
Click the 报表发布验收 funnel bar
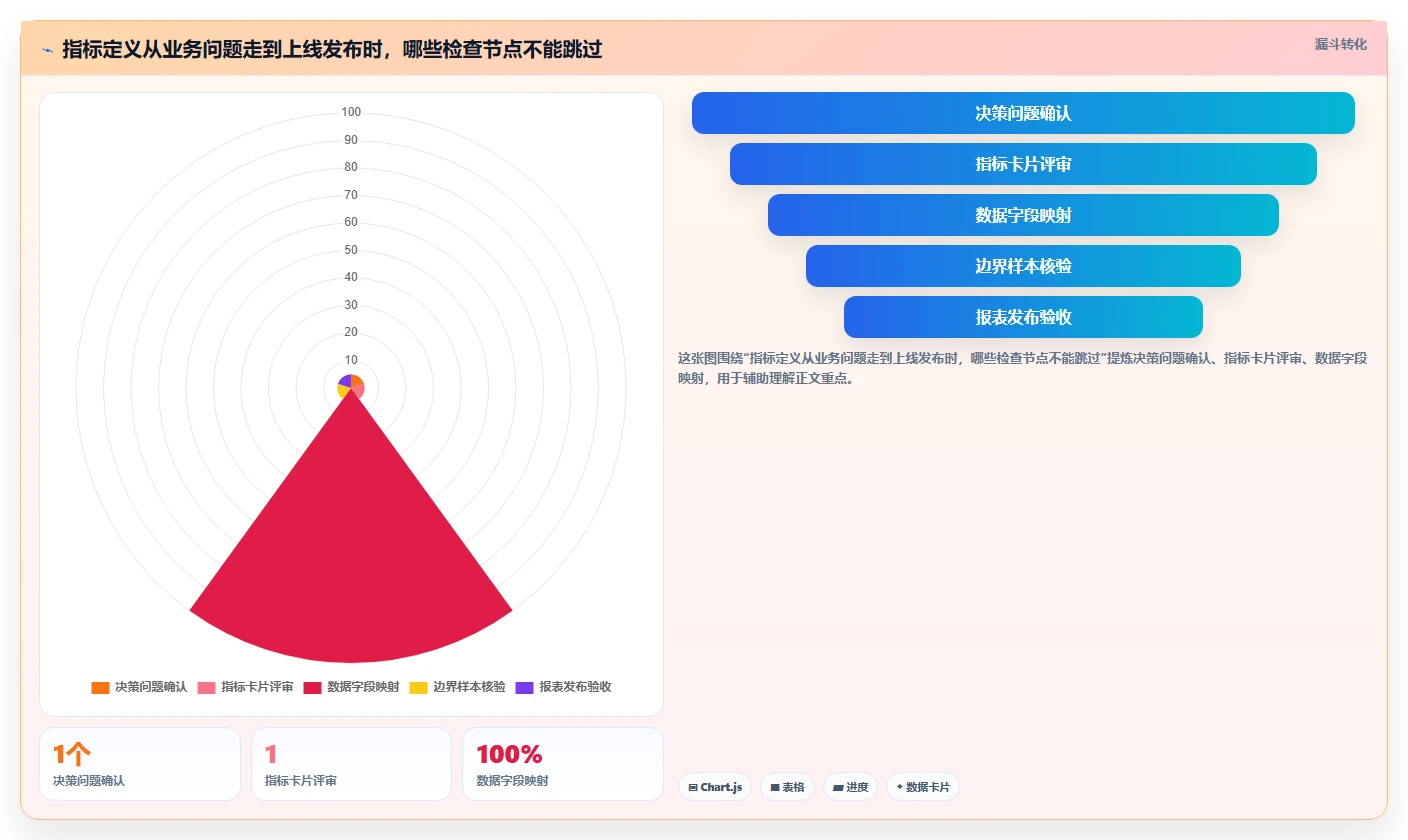(x=1023, y=317)
